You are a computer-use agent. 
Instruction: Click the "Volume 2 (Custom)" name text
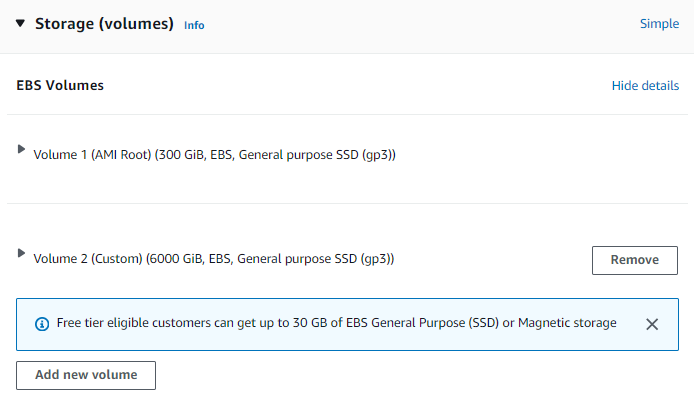point(88,259)
